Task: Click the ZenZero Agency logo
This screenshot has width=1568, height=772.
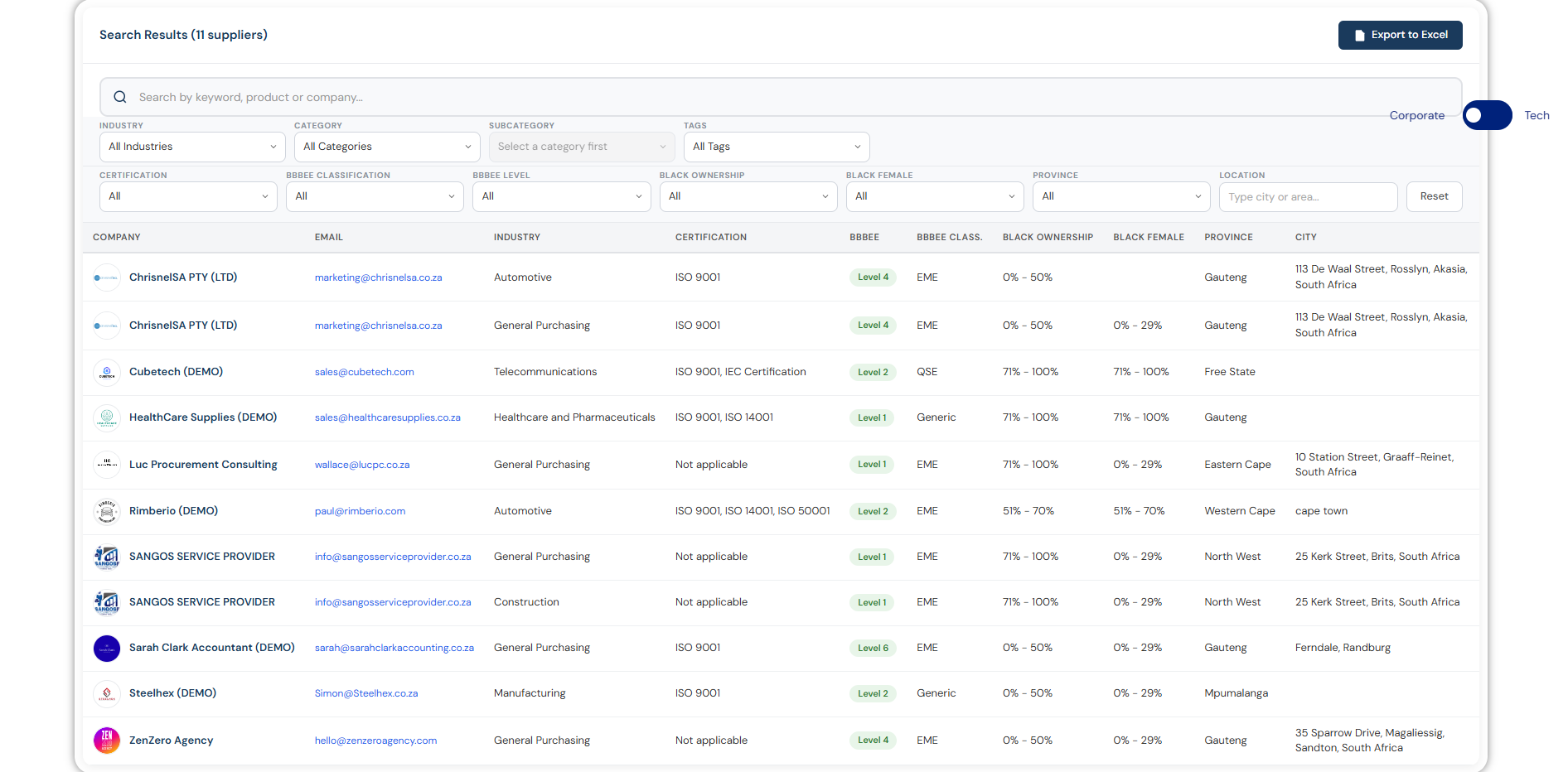Action: click(106, 740)
